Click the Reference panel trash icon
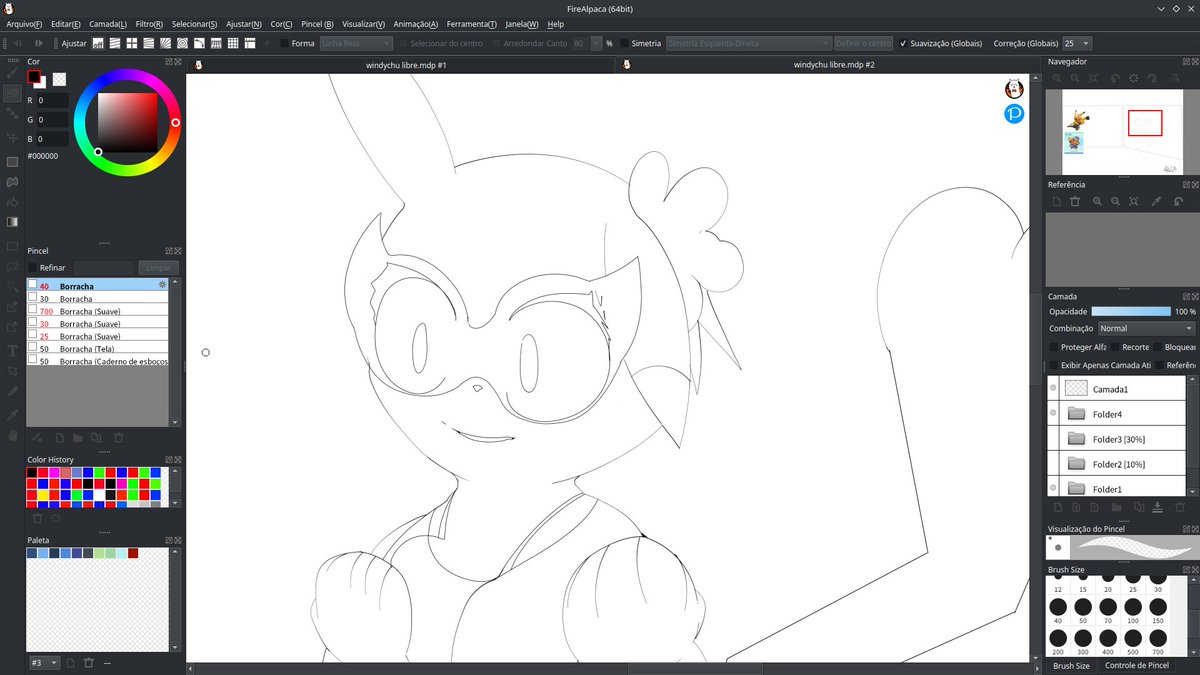Screen dimensions: 1200x675 pyautogui.click(x=1075, y=201)
